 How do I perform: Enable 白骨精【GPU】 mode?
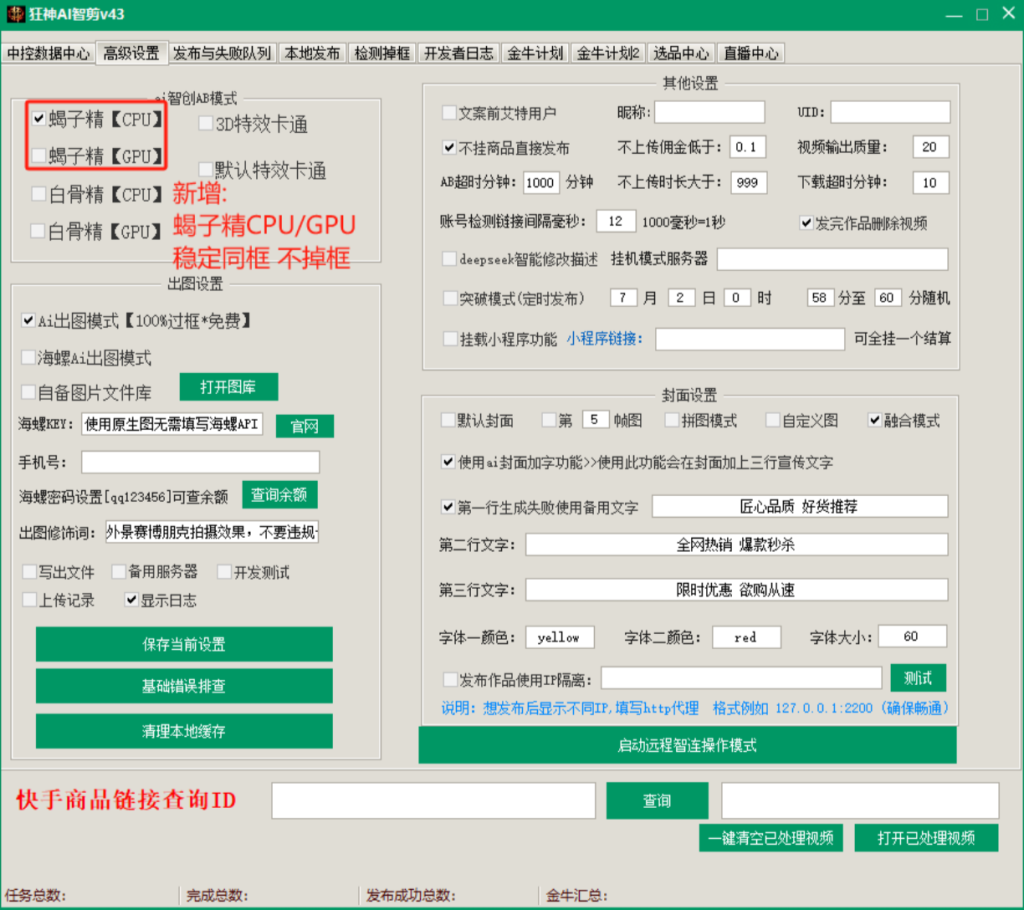click(39, 230)
